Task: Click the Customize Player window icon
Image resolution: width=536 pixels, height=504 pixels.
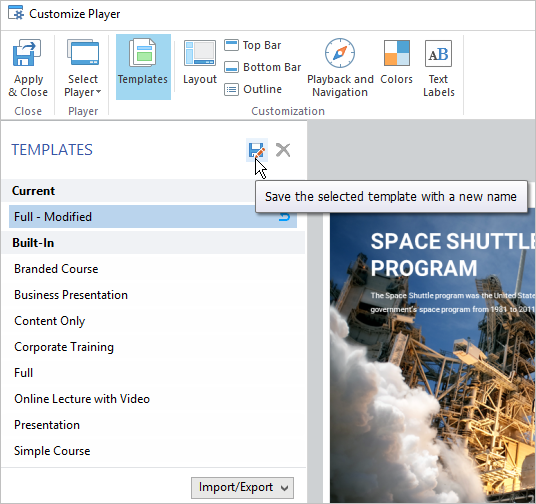Action: [16, 14]
